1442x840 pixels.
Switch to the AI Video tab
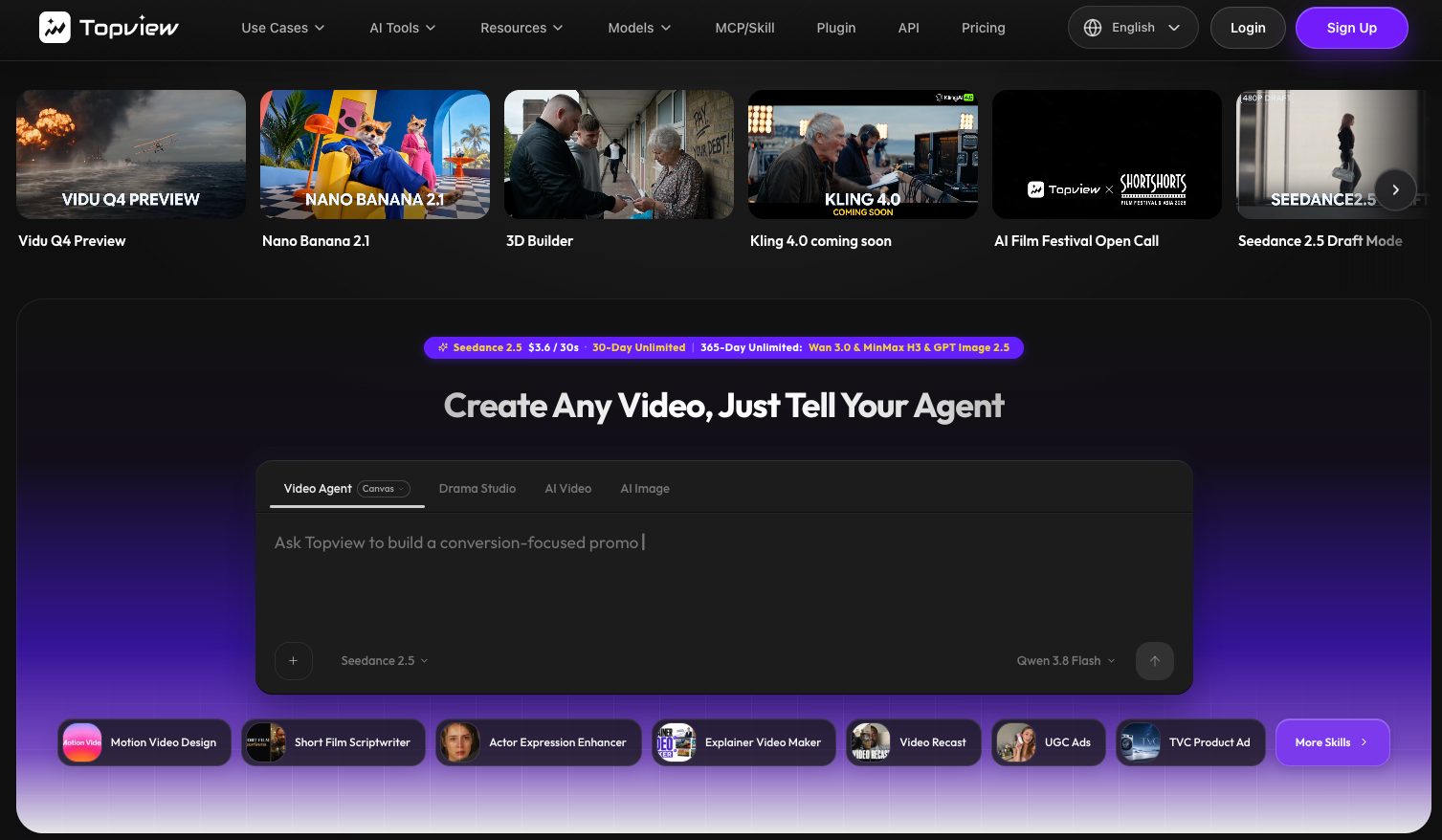[568, 489]
